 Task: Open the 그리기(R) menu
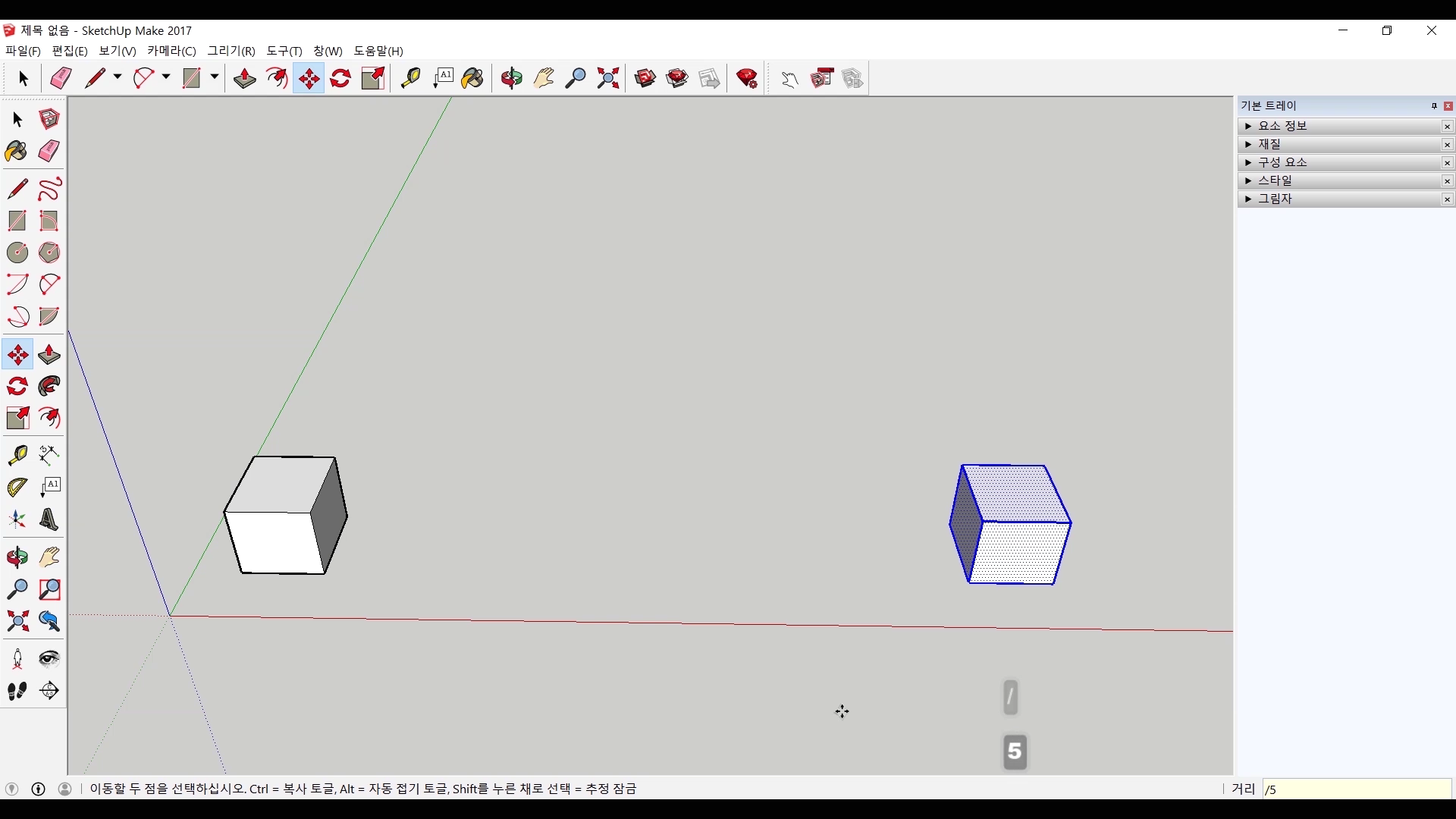pos(231,51)
